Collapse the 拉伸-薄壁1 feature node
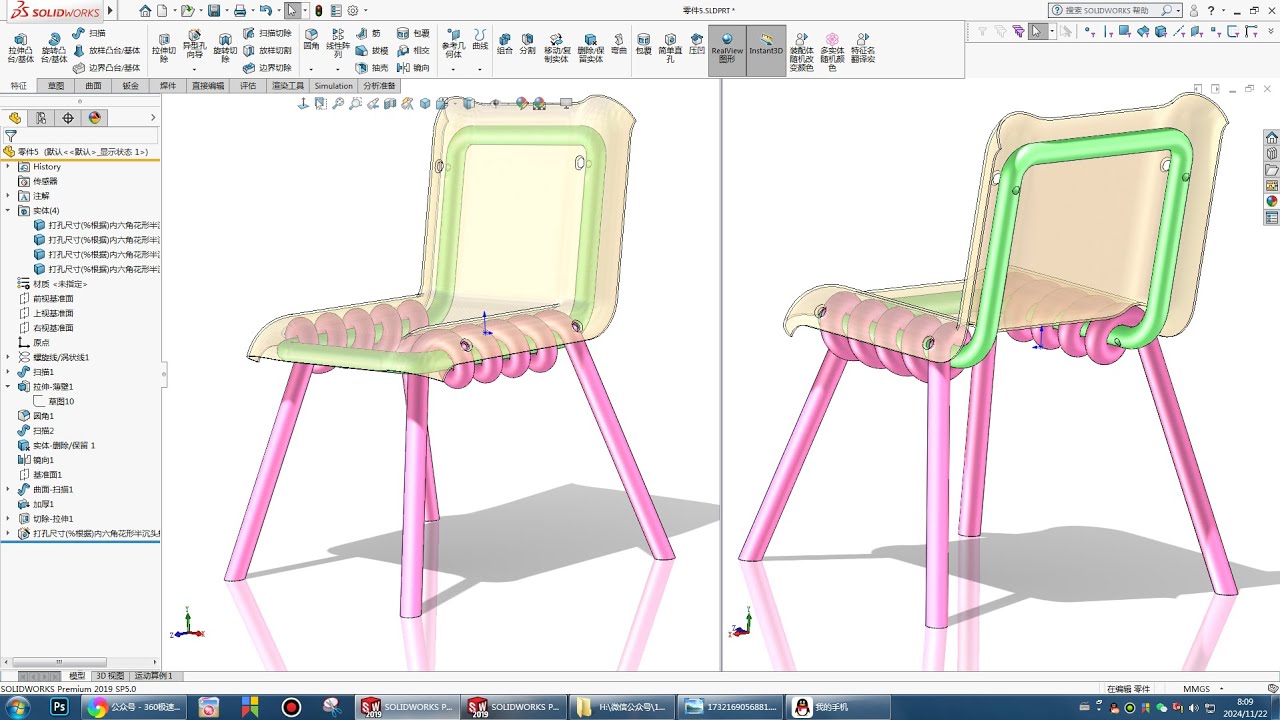The height and width of the screenshot is (720, 1280). (x=8, y=386)
